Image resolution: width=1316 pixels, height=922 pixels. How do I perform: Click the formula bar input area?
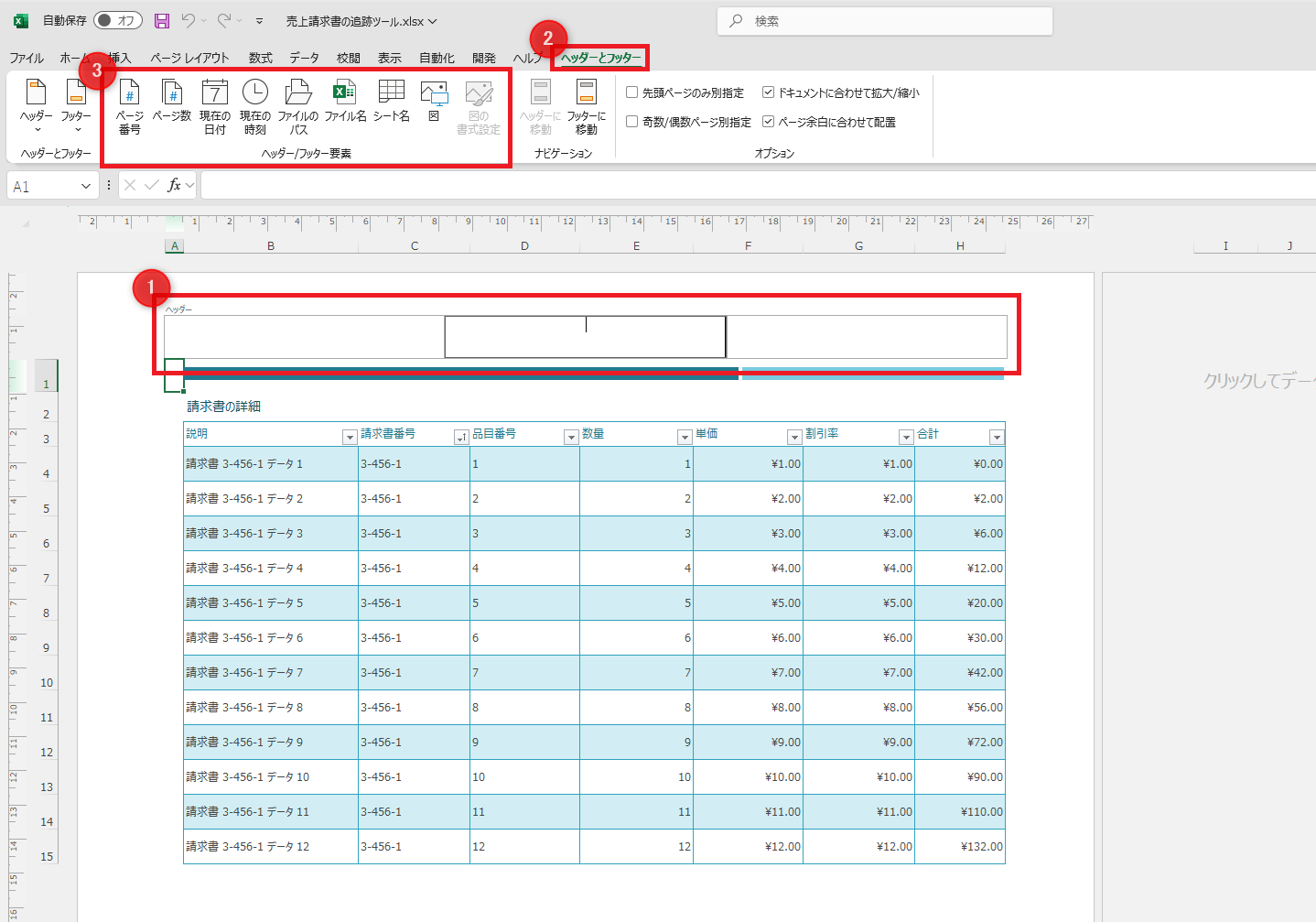(758, 186)
